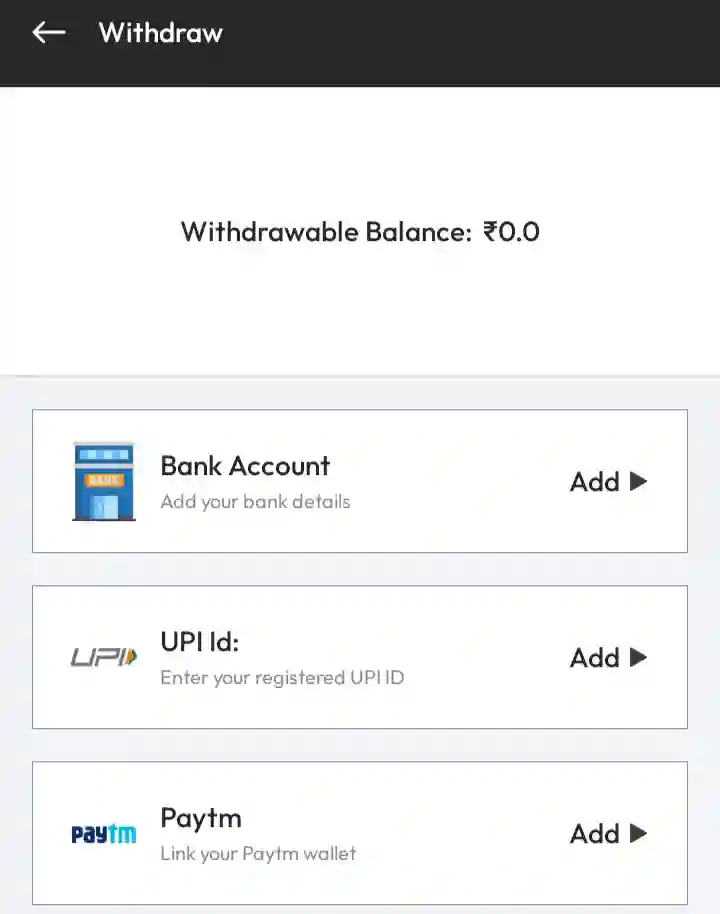Select the Paytm title text
The image size is (720, 914).
click(201, 818)
